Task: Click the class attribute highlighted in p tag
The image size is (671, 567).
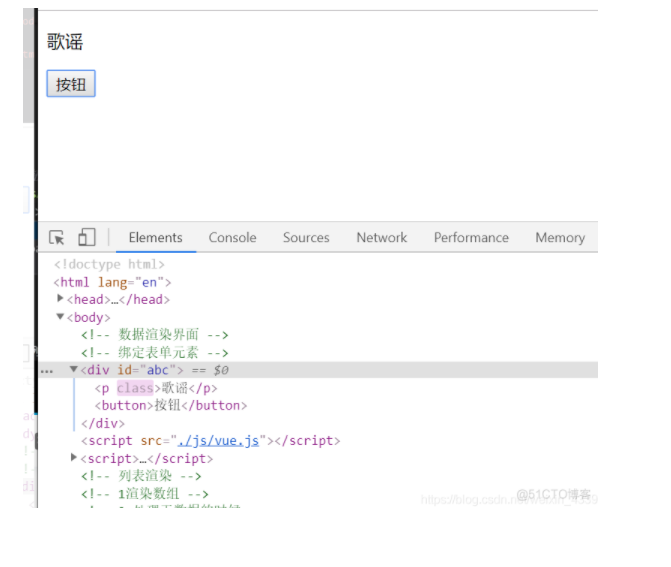Action: coord(135,388)
